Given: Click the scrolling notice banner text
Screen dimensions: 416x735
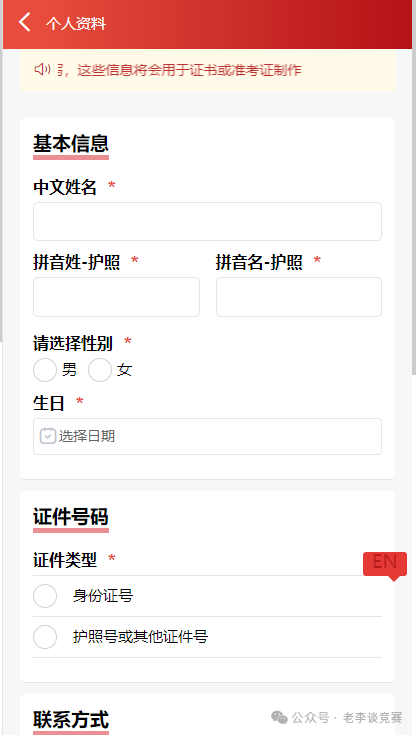Looking at the screenshot, I should tap(179, 70).
